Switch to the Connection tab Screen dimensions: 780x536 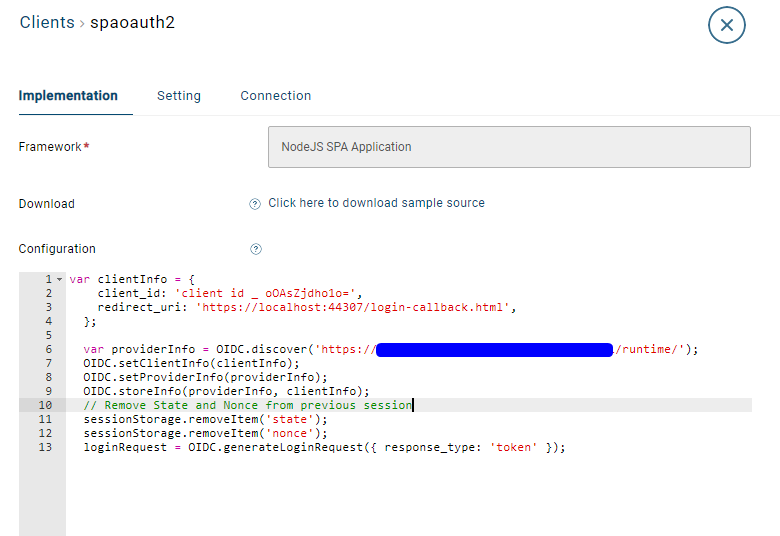point(276,96)
